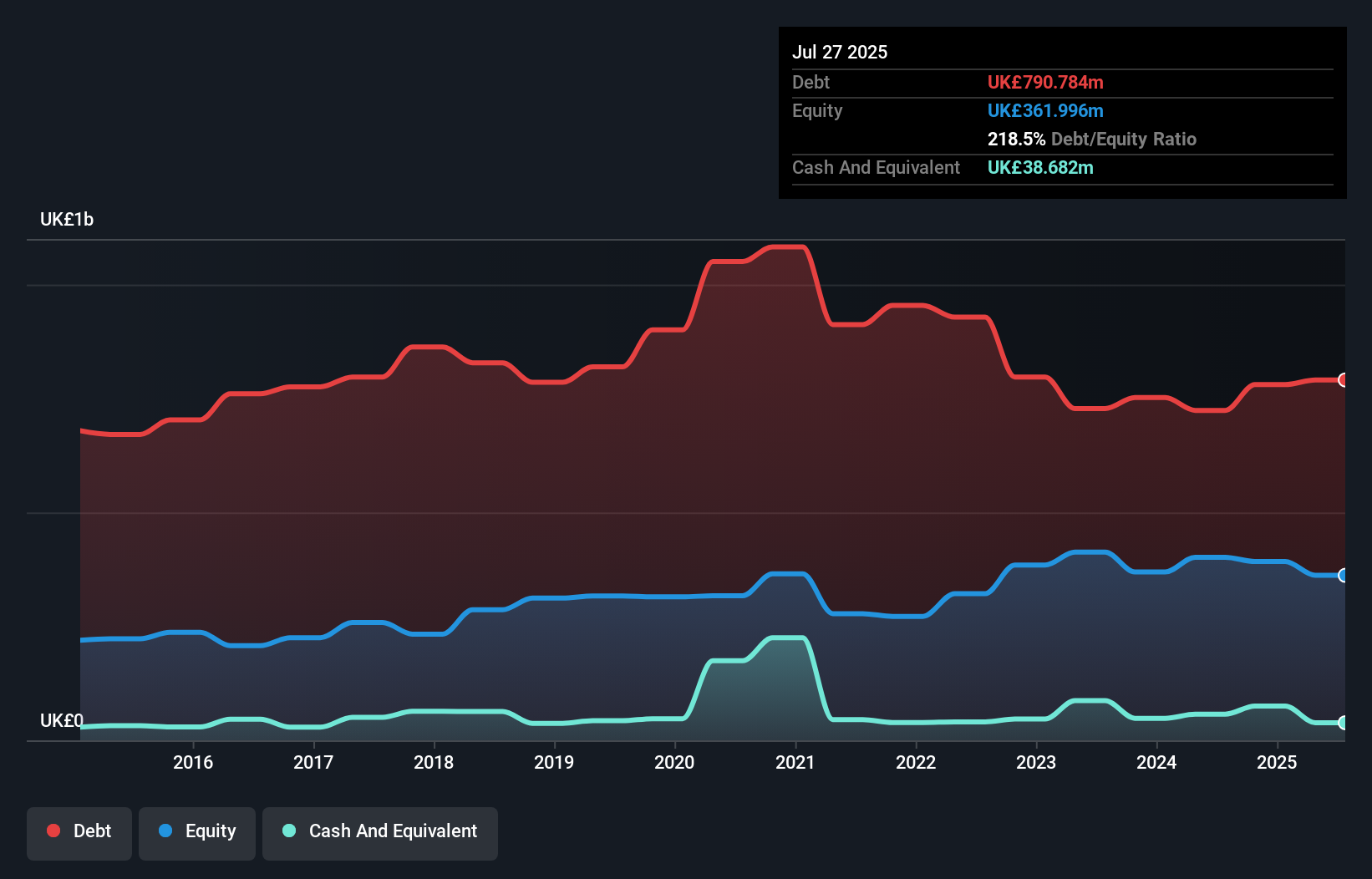The width and height of the screenshot is (1372, 879).
Task: Click the Jul 27 2025 tooltip date
Action: pos(840,52)
